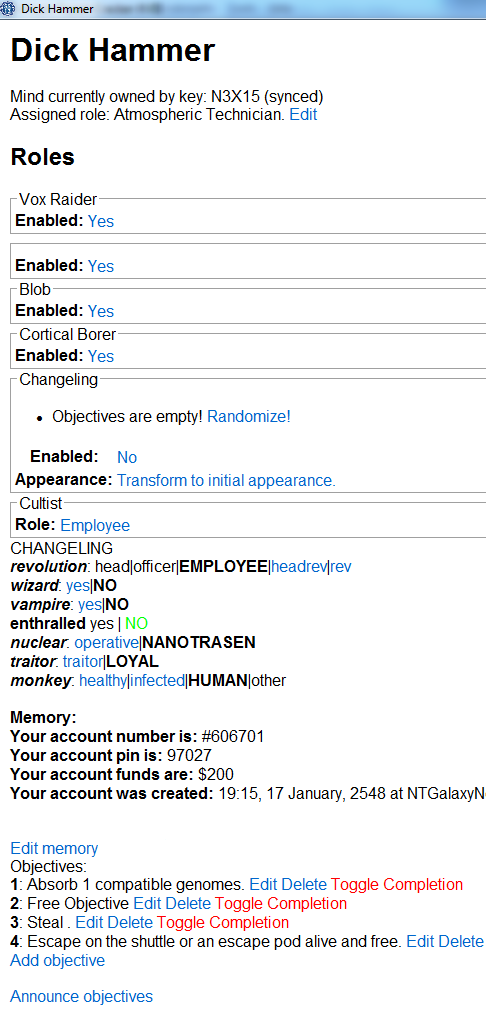This screenshot has height=1018, width=486.
Task: Toggle Changeling Enabled No
Action: [x=127, y=457]
